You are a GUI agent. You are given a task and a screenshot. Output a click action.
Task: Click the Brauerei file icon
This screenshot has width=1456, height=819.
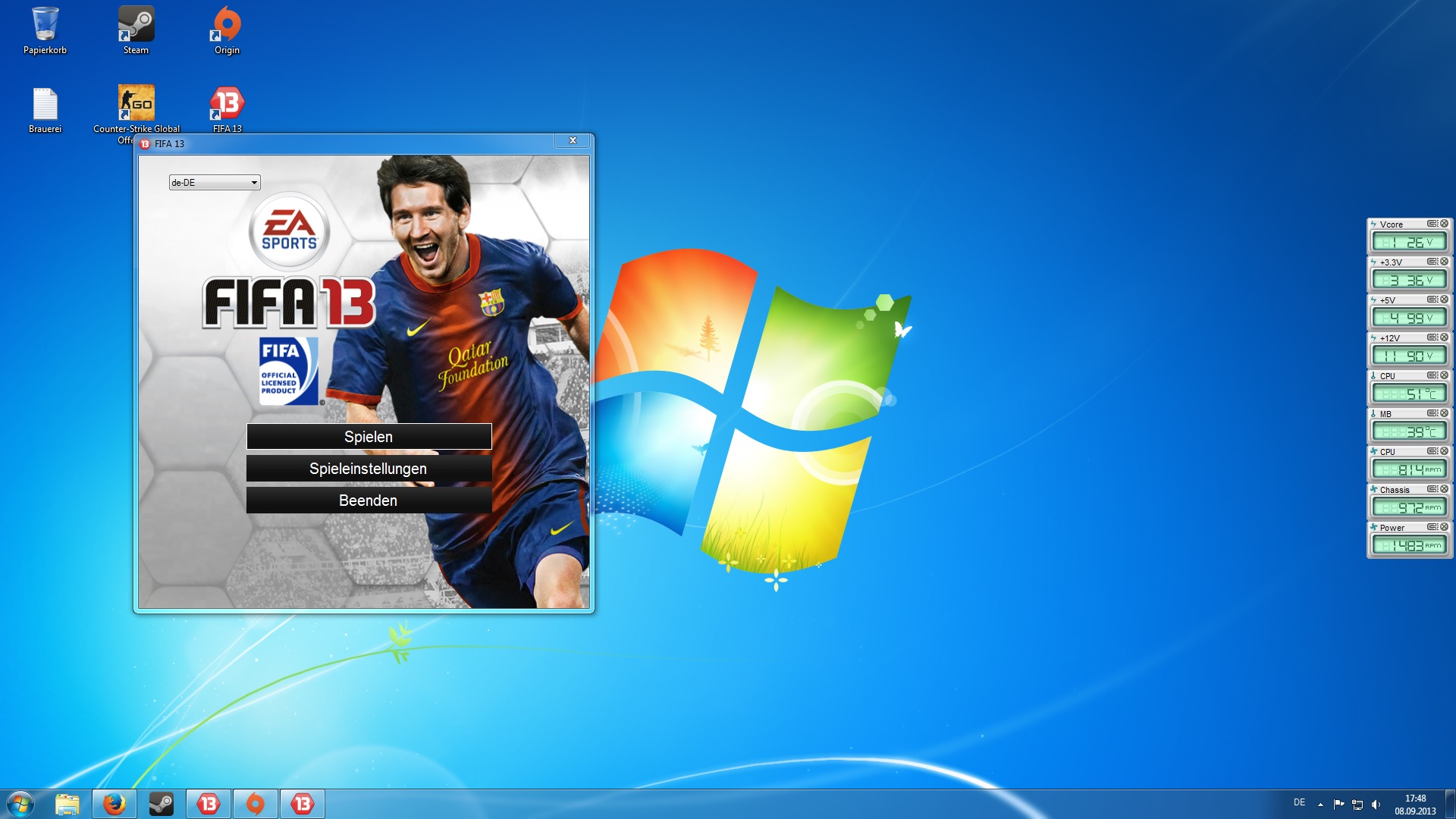click(45, 105)
